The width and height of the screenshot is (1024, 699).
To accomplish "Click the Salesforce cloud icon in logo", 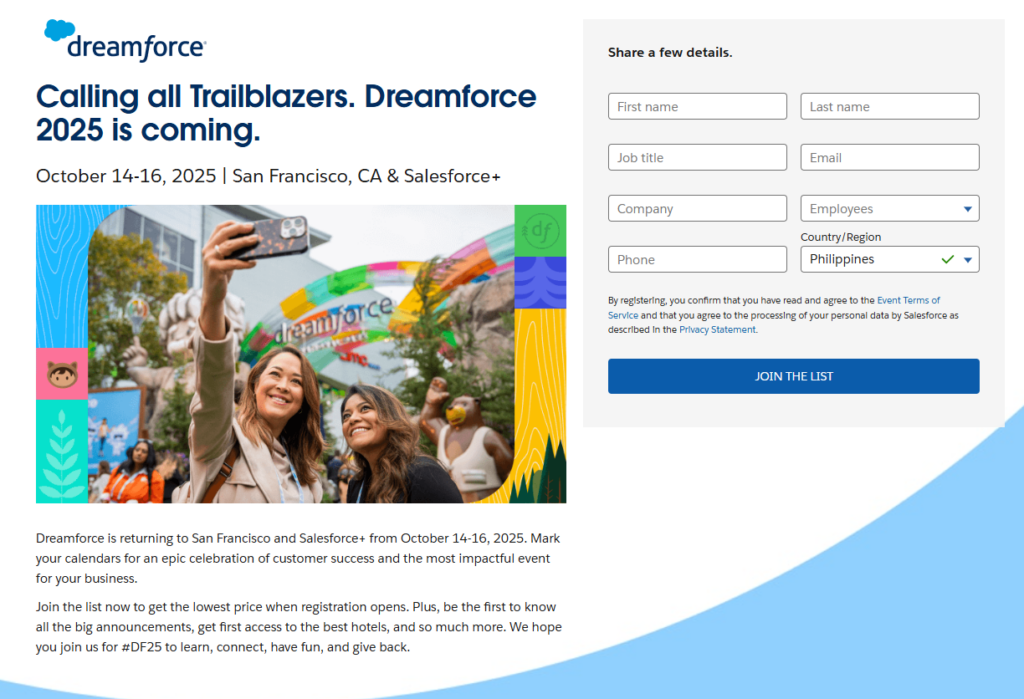I will click(x=59, y=31).
